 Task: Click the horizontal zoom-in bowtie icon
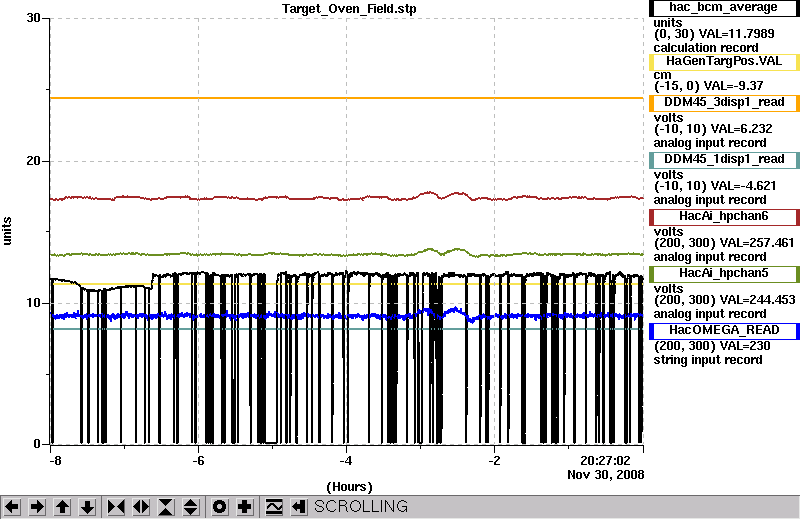[116, 507]
